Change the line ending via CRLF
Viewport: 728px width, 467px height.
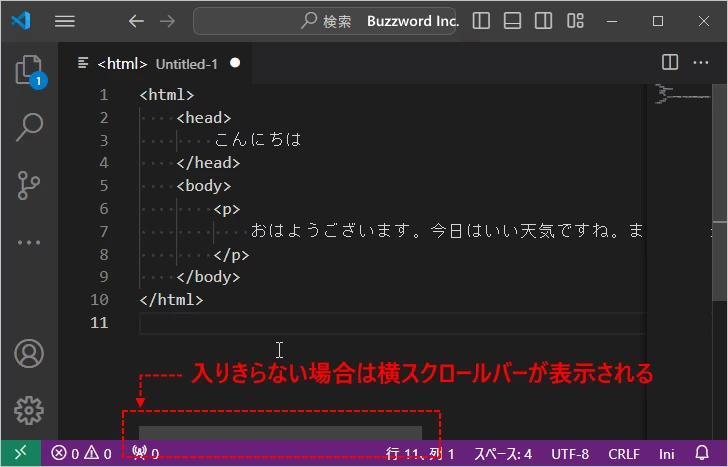pyautogui.click(x=624, y=454)
